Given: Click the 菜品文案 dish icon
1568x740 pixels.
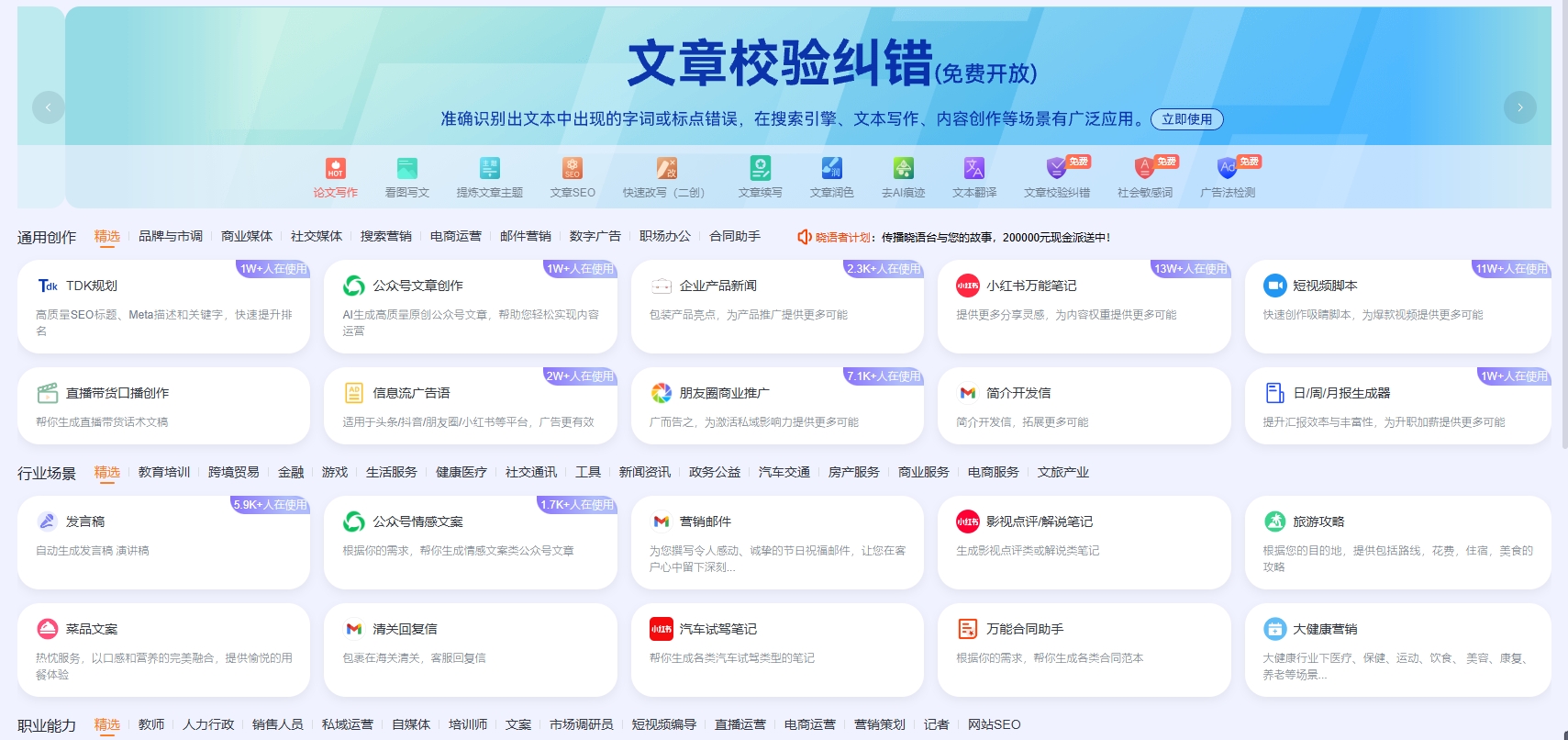Looking at the screenshot, I should [48, 629].
